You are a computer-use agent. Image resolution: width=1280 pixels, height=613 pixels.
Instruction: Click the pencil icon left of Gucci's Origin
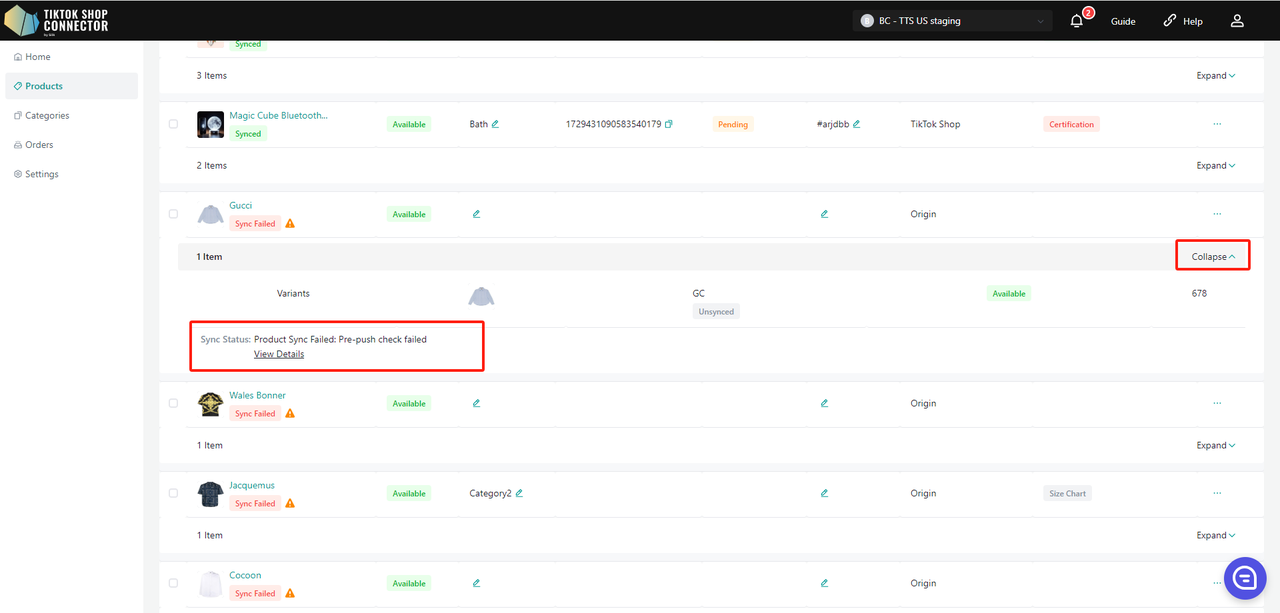point(824,214)
